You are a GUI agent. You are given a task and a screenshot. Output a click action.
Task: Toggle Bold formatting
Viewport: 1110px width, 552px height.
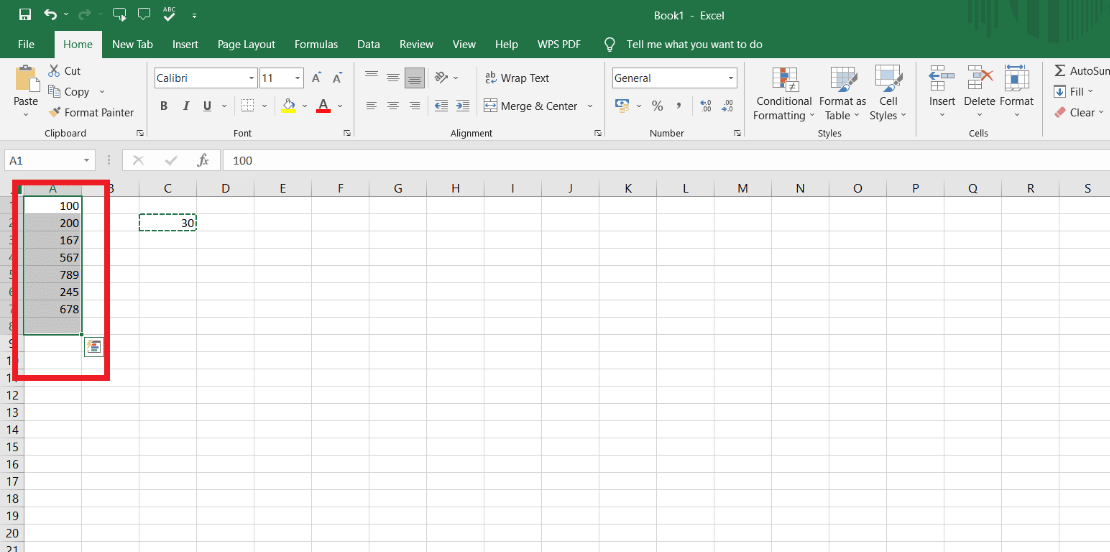tap(164, 106)
